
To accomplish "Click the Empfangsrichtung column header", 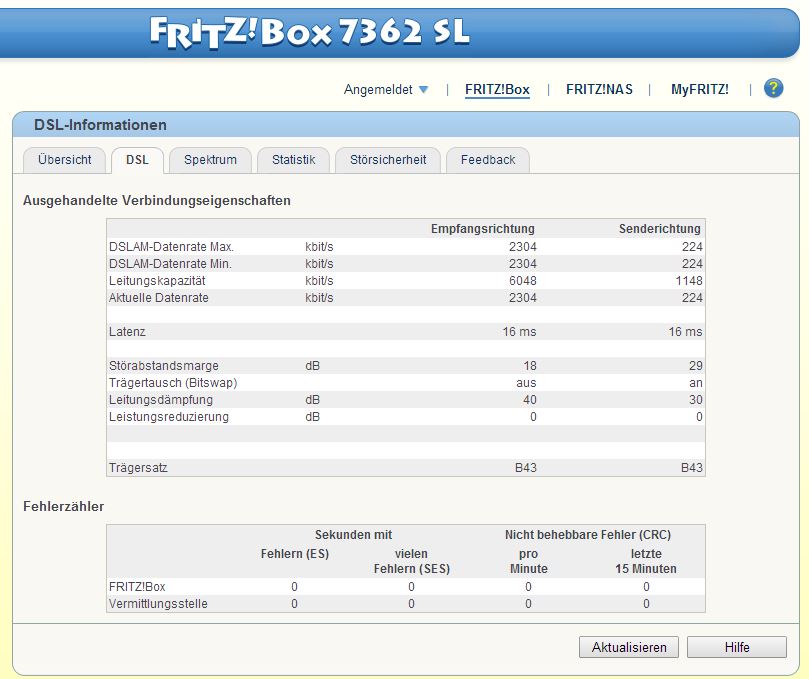I will [482, 229].
